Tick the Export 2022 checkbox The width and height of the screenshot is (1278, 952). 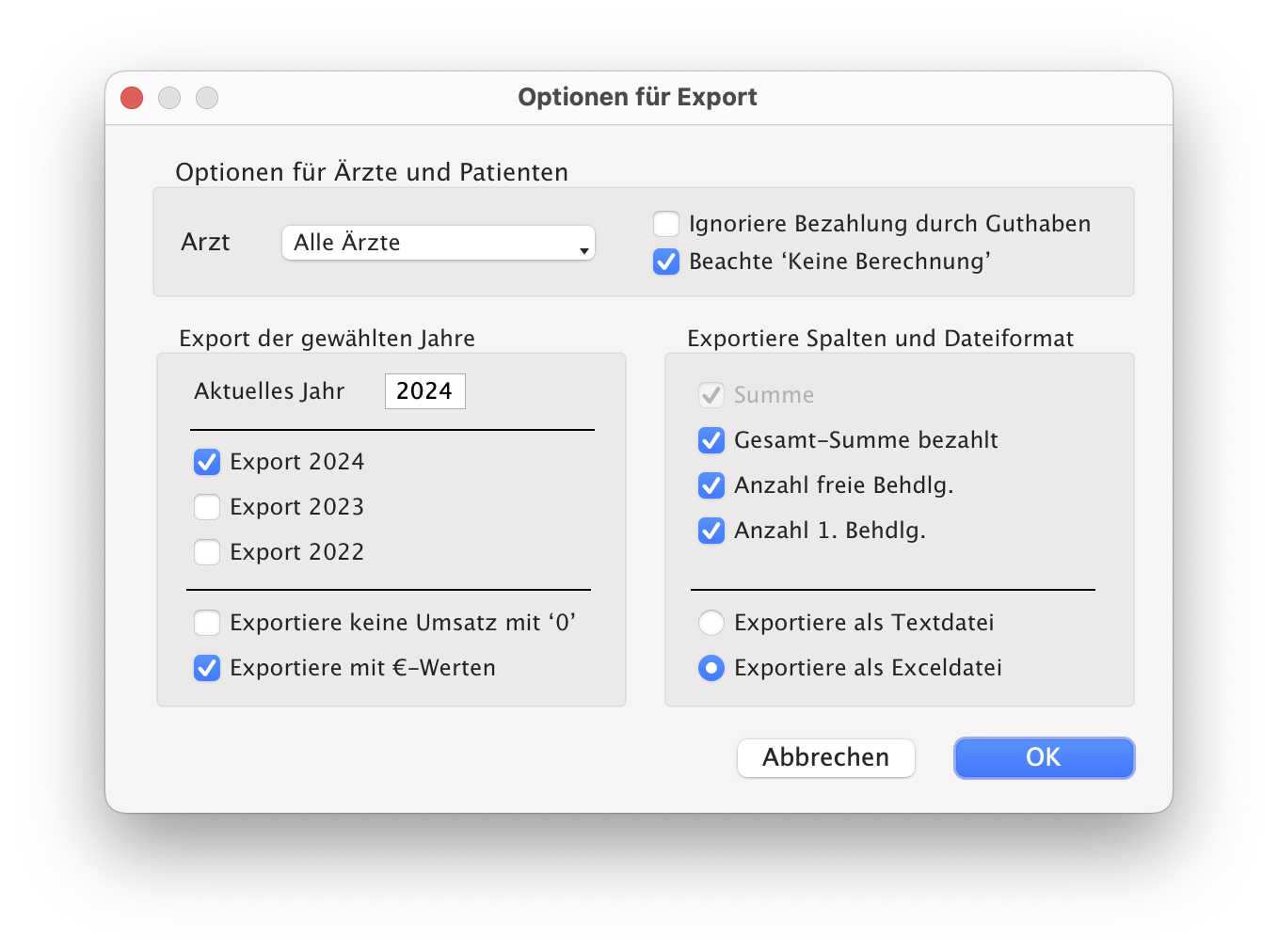207,552
